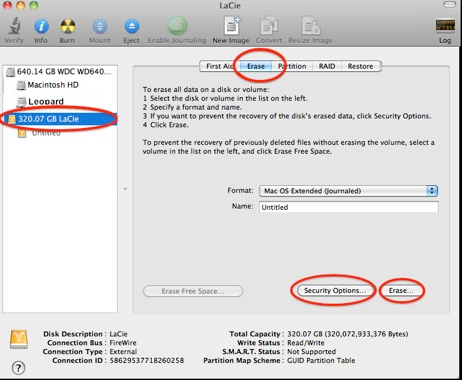Screen dimensions: 463x380
Task: Open the Info toolbar icon
Action: 41,26
